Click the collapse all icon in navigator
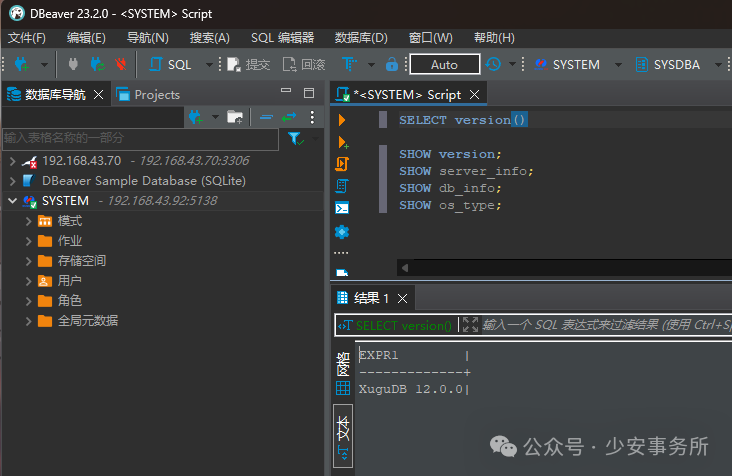 point(267,117)
